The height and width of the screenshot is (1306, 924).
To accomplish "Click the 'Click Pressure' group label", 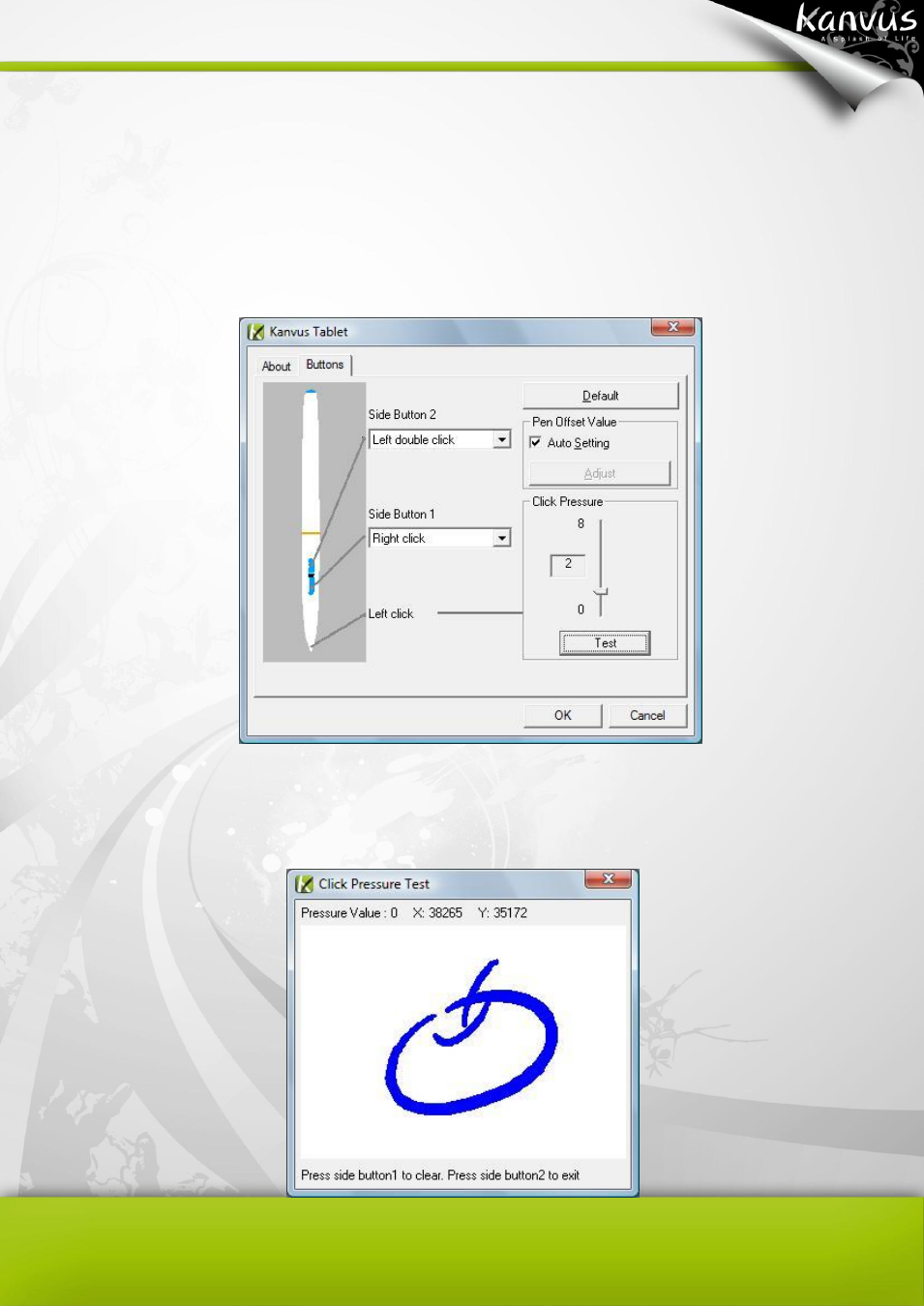I will pos(568,502).
